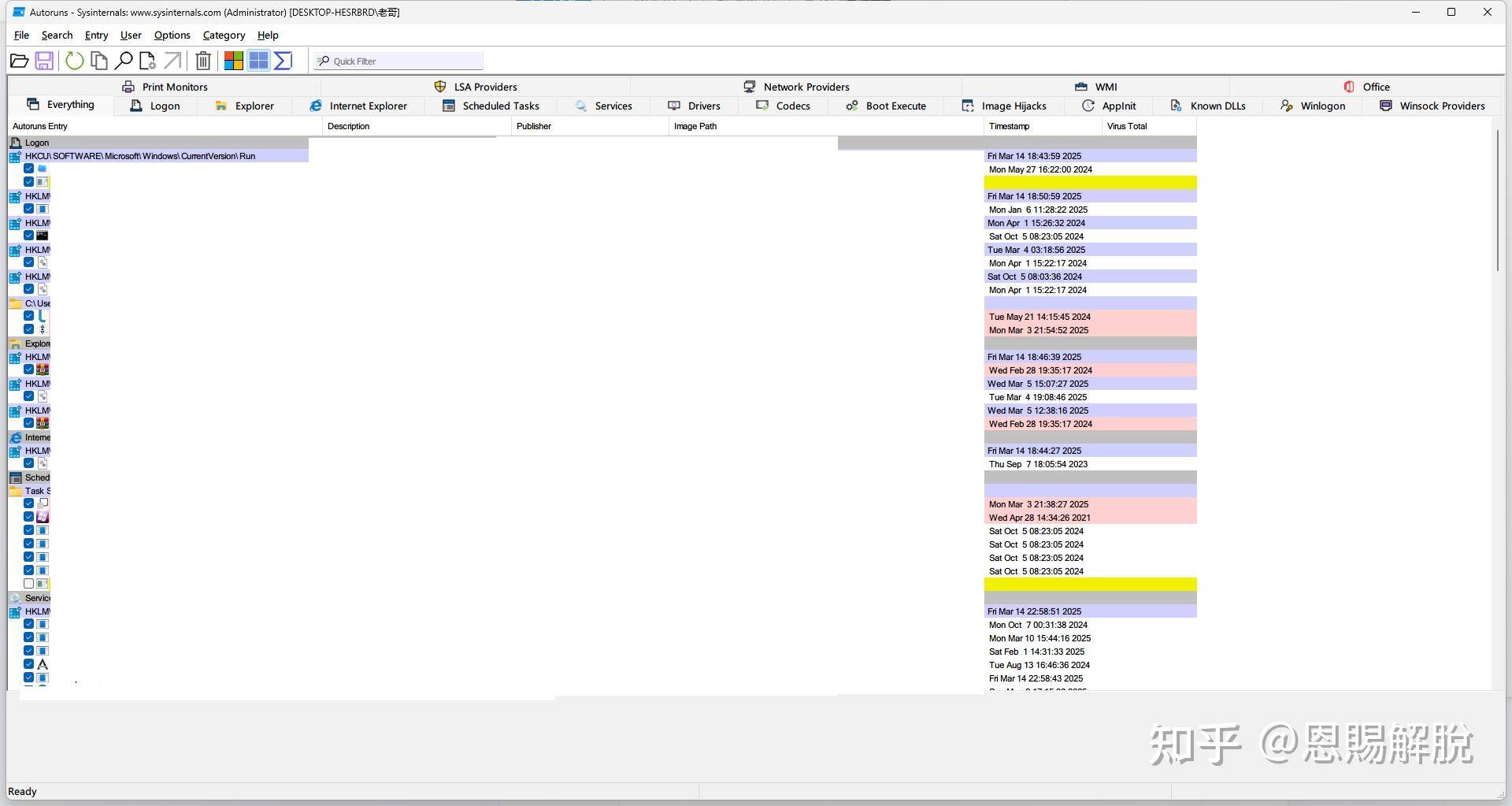Image resolution: width=1512 pixels, height=806 pixels.
Task: Click the blue icon in Mon May 27 2024 row
Action: point(43,169)
